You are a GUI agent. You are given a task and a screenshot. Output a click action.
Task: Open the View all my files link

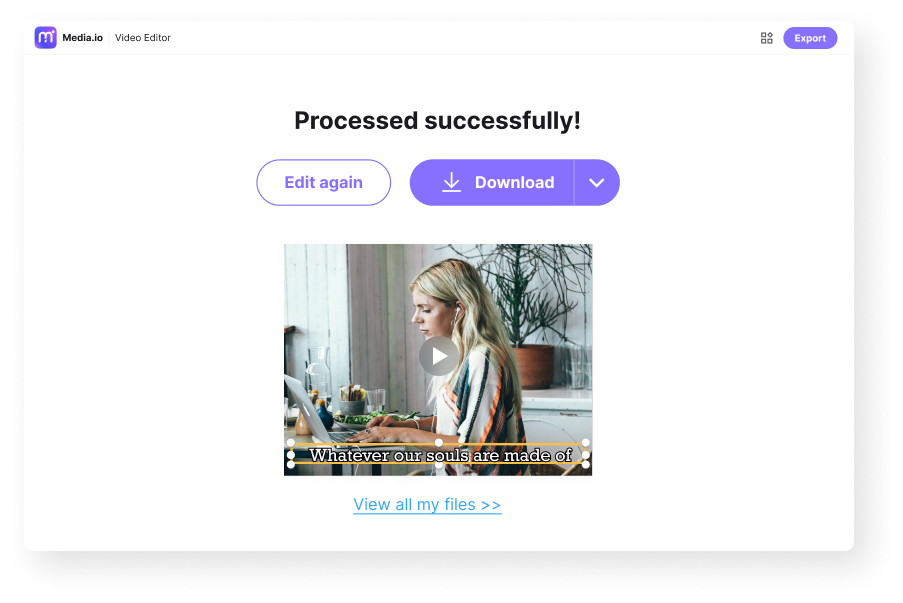427,505
